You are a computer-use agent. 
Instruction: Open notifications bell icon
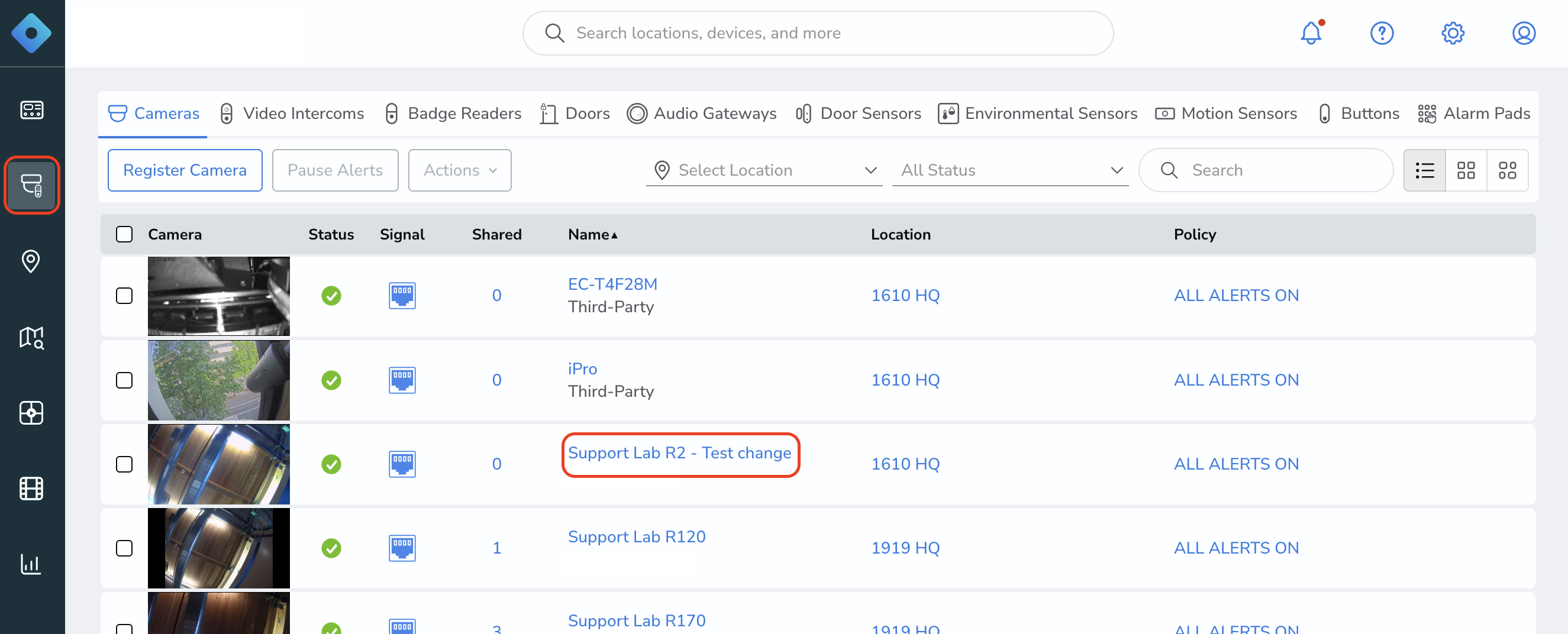(1311, 33)
